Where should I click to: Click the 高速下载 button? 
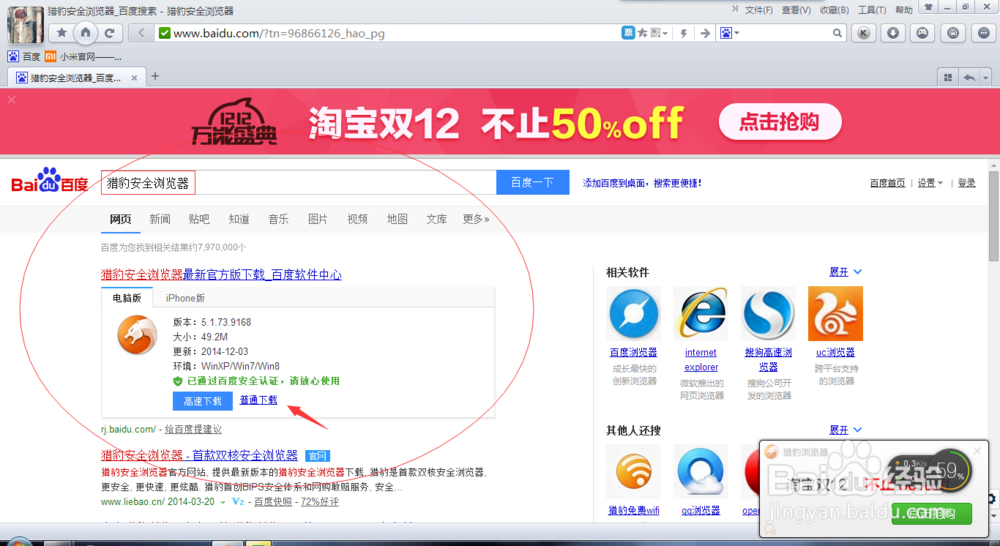202,401
